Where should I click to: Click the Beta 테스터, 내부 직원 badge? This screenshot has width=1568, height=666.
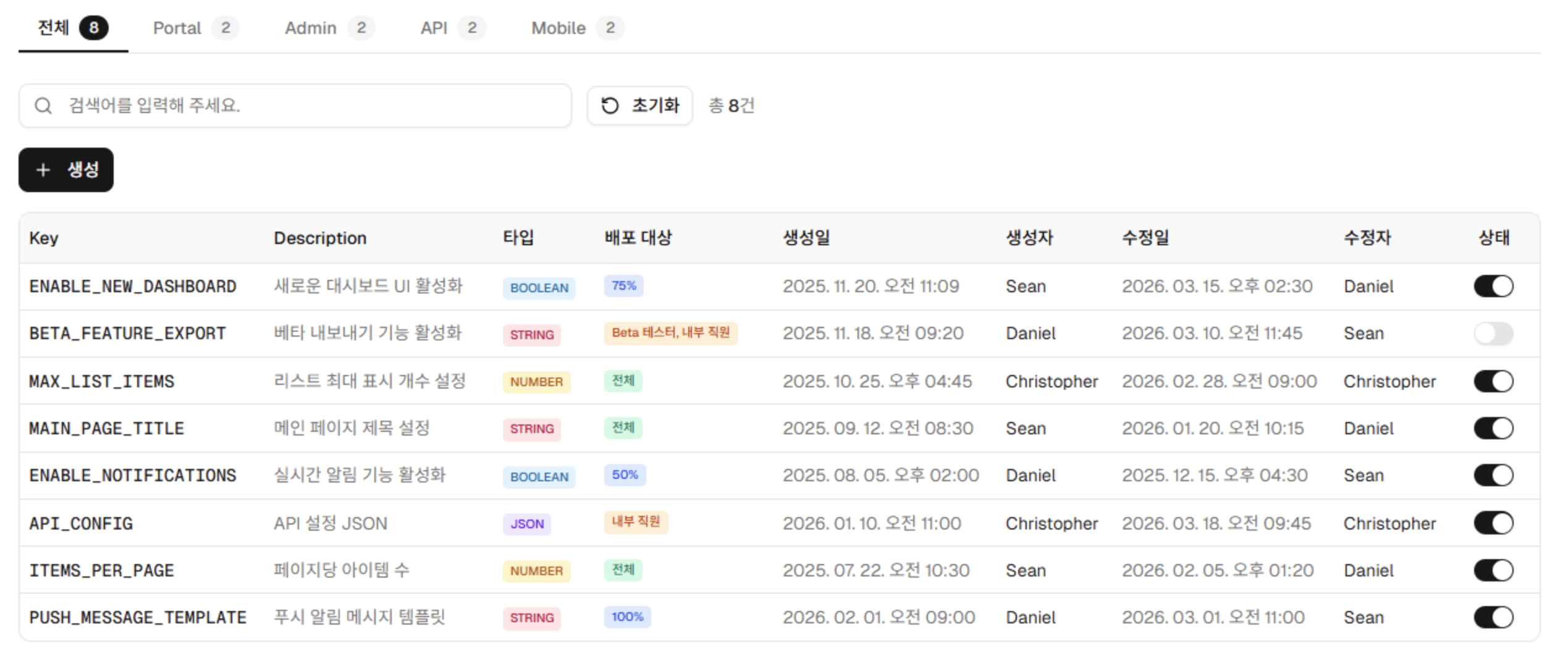coord(670,333)
